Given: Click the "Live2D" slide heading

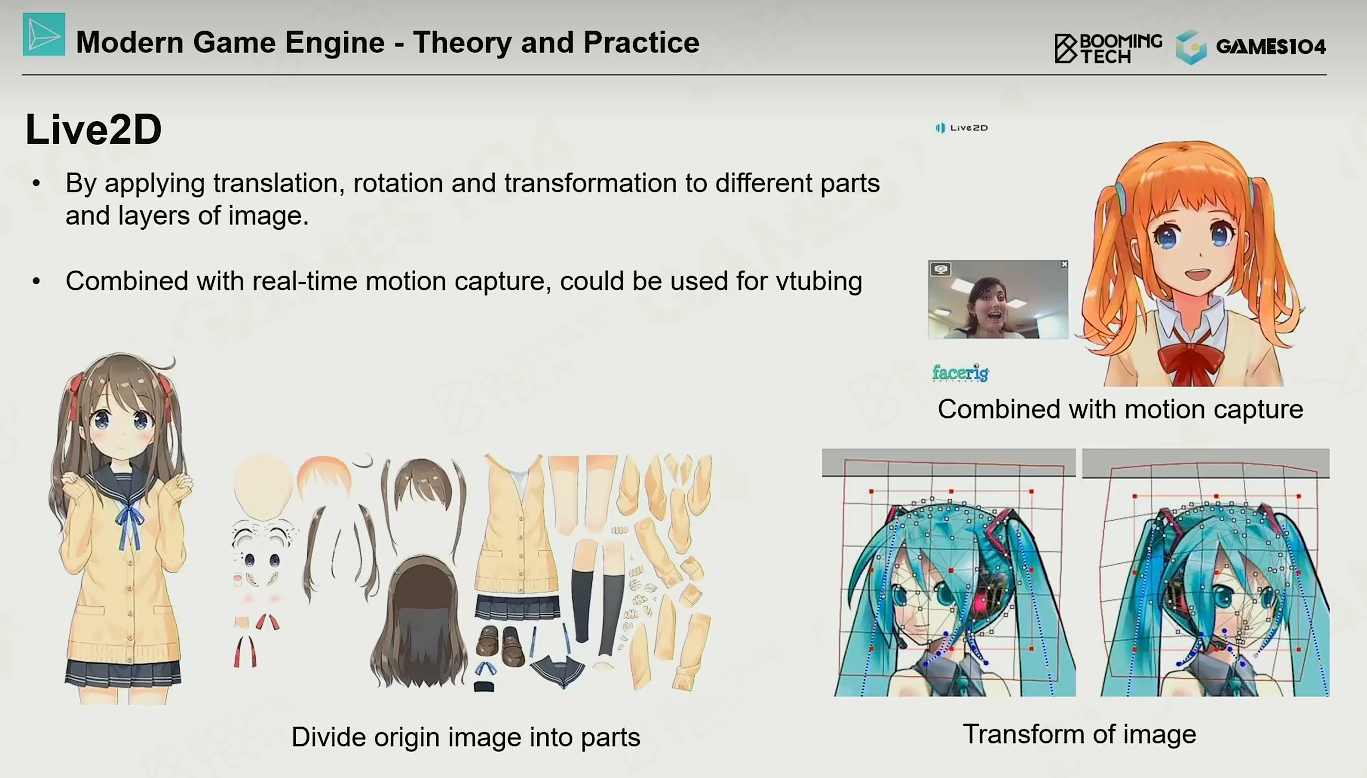Looking at the screenshot, I should tap(94, 131).
